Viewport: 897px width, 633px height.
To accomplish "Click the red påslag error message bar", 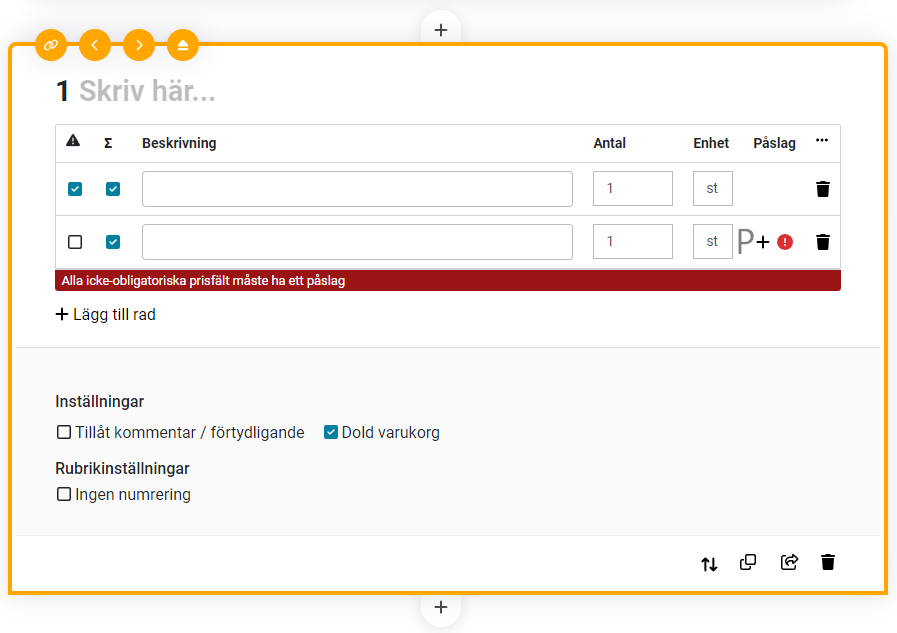I will coord(448,281).
